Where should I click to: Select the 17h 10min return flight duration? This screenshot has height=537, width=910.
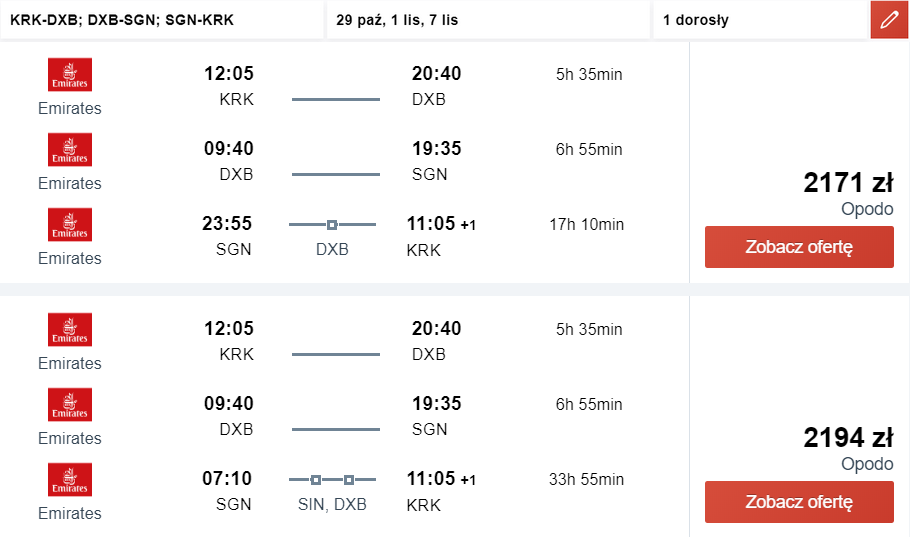(x=587, y=224)
